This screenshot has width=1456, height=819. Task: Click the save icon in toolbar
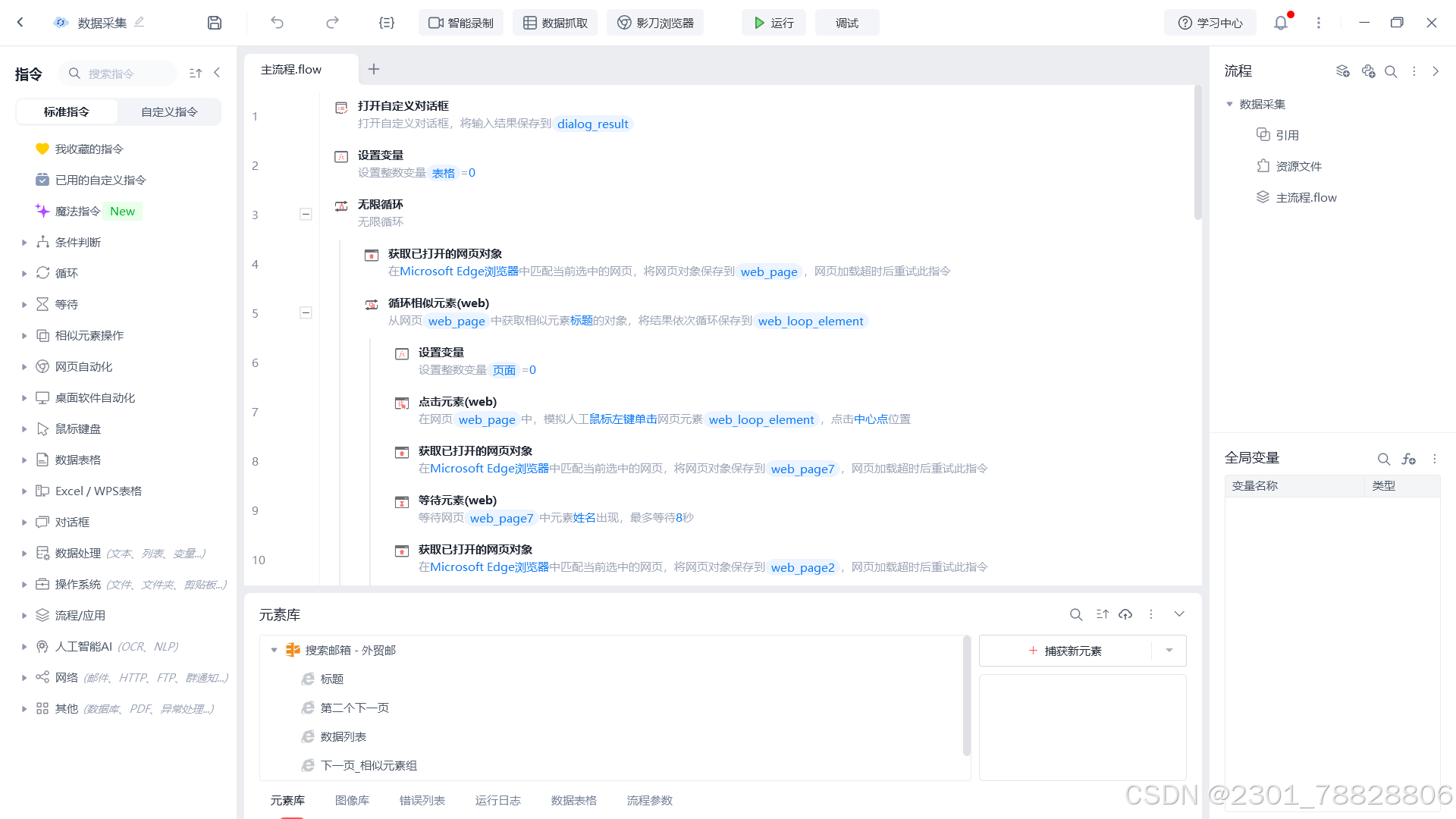(215, 23)
